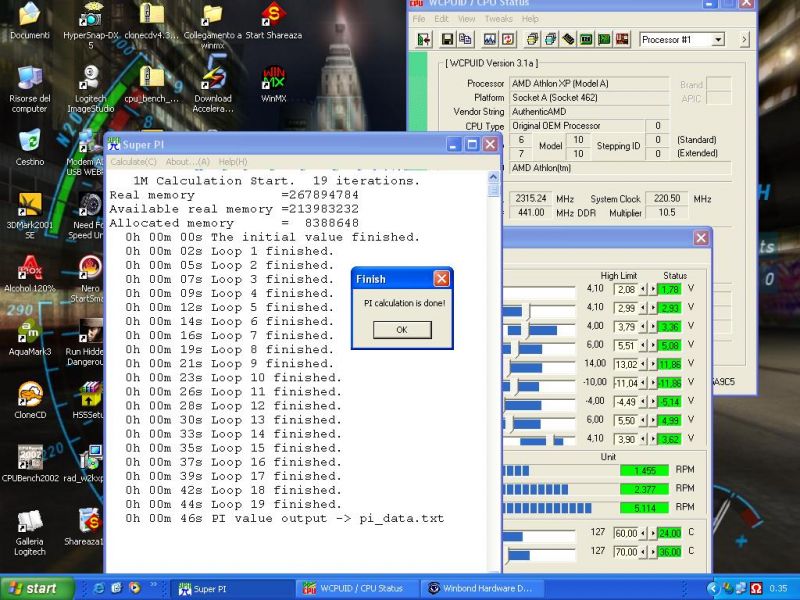Click the 60,00 temperature high limit field
Viewport: 800px width, 600px height.
click(626, 533)
